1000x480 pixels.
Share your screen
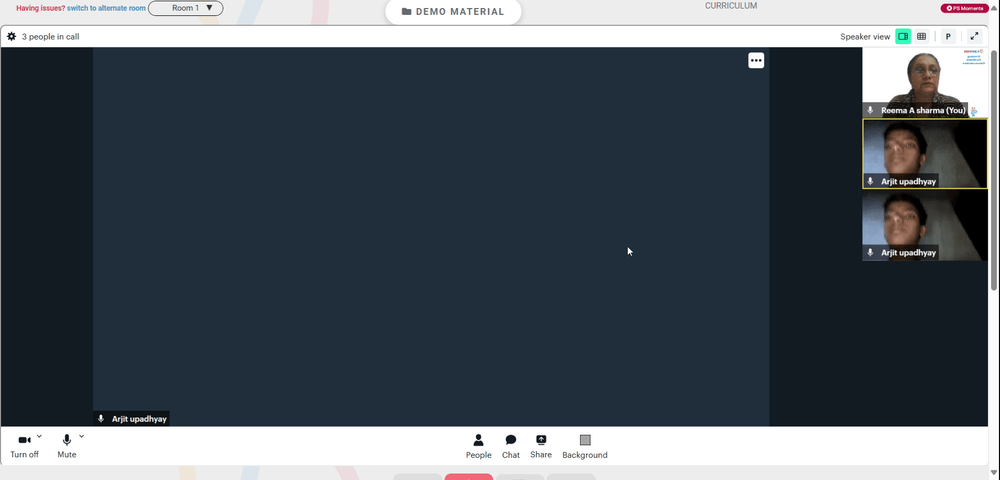coord(541,446)
